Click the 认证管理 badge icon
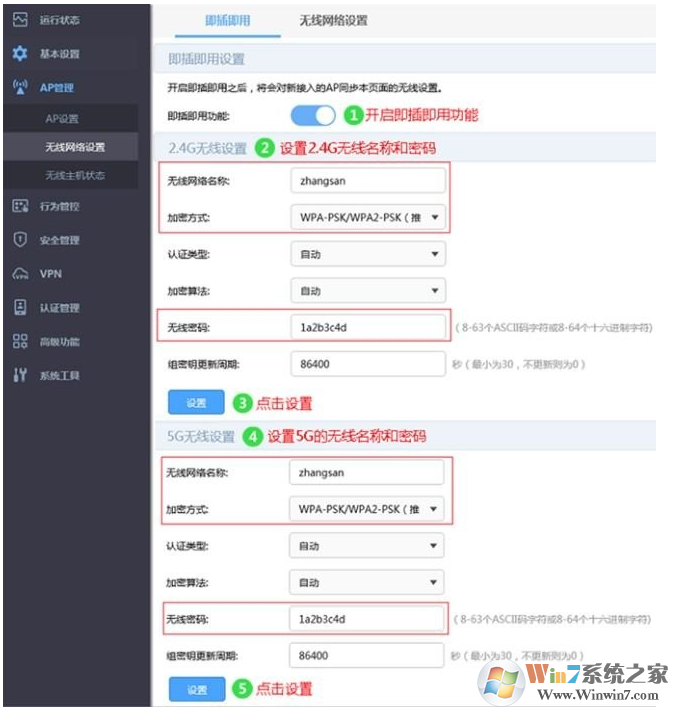Image resolution: width=675 pixels, height=709 pixels. point(20,307)
